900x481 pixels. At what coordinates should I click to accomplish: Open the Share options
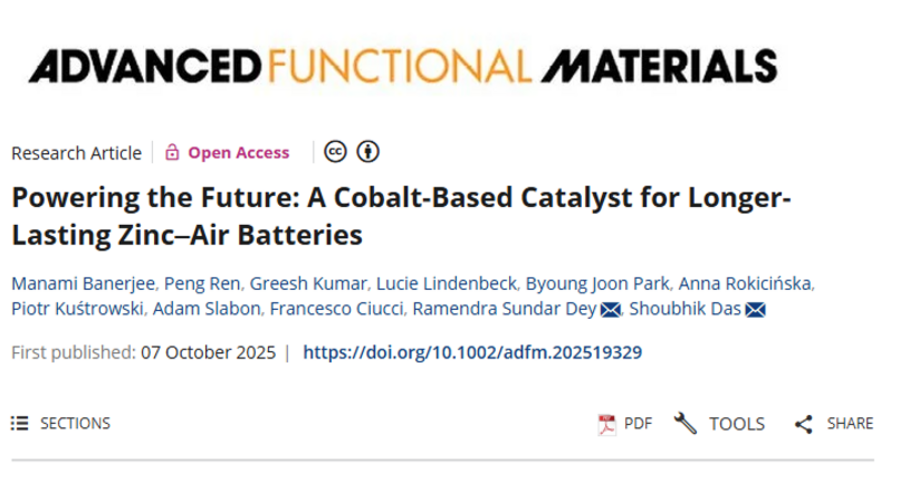(x=834, y=423)
